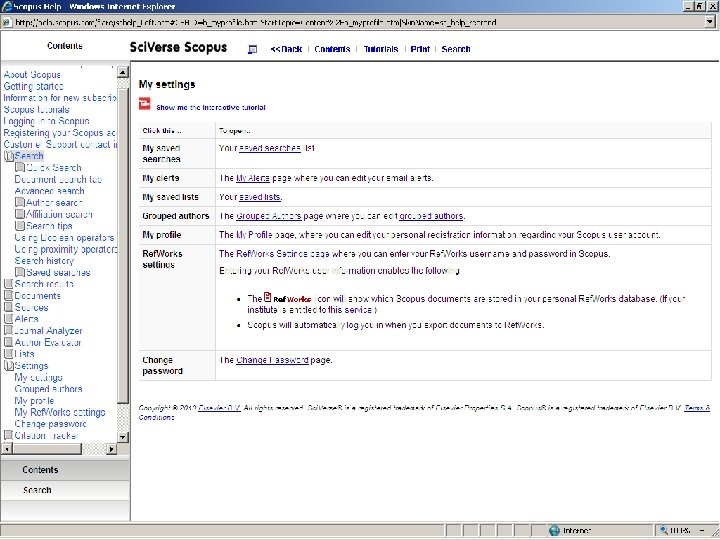The height and width of the screenshot is (540, 720).
Task: Click the Internet zone globe icon in status bar
Action: (x=554, y=531)
